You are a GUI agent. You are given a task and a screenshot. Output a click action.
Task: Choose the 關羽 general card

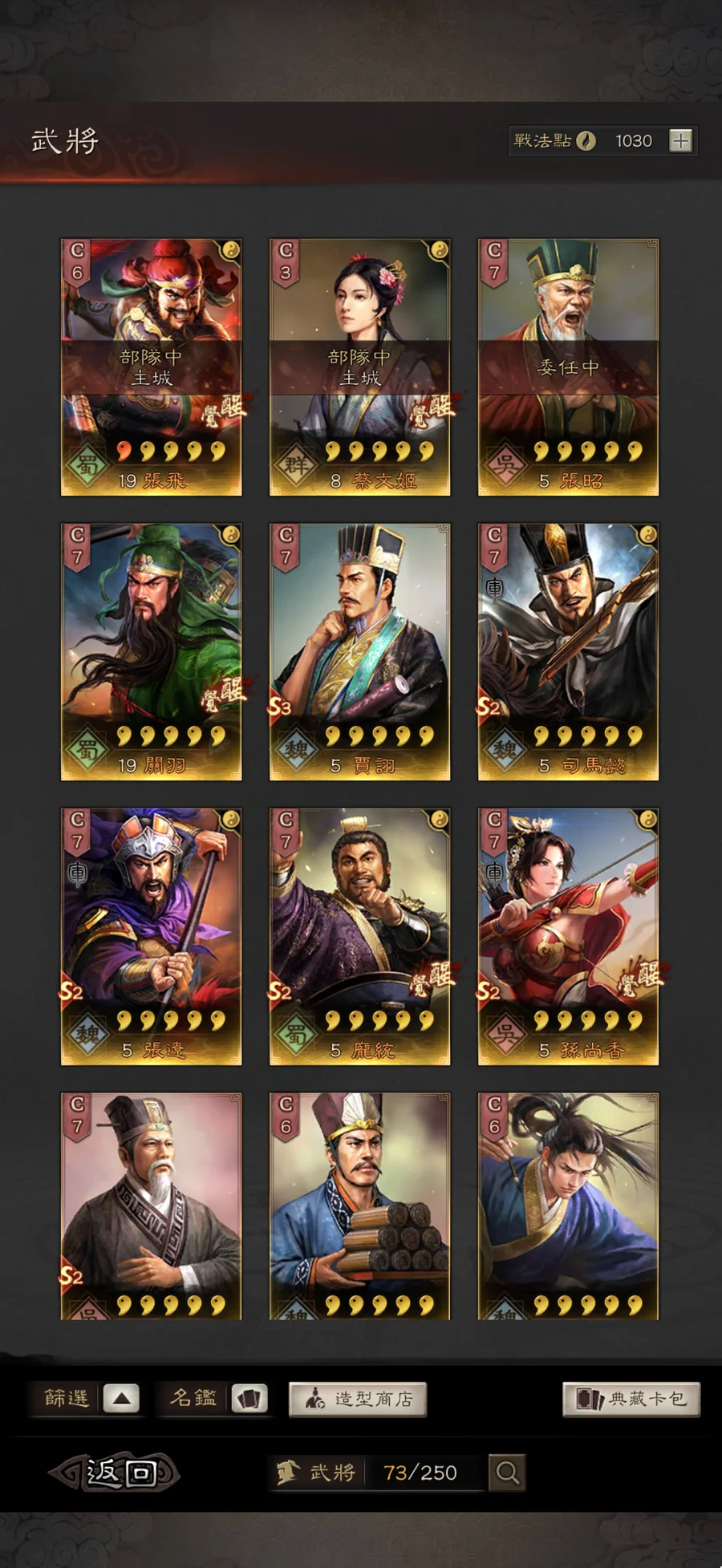point(152,652)
